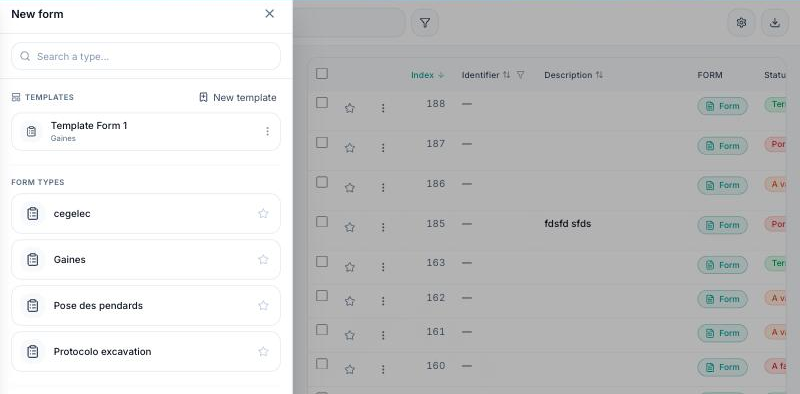Viewport: 800px width, 394px height.
Task: Sort by Identifier column arrows
Action: (x=506, y=75)
